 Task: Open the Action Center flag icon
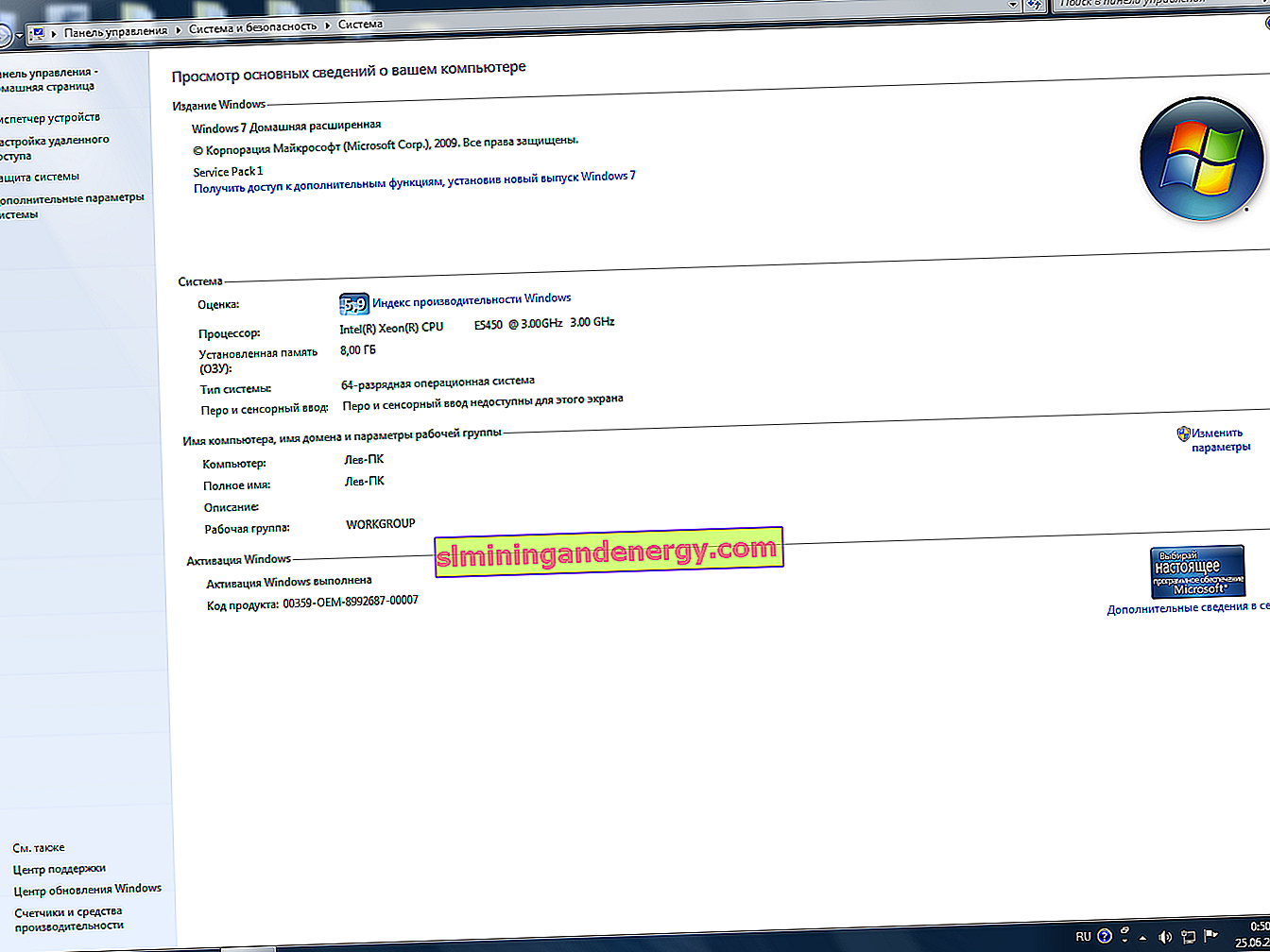click(1212, 935)
